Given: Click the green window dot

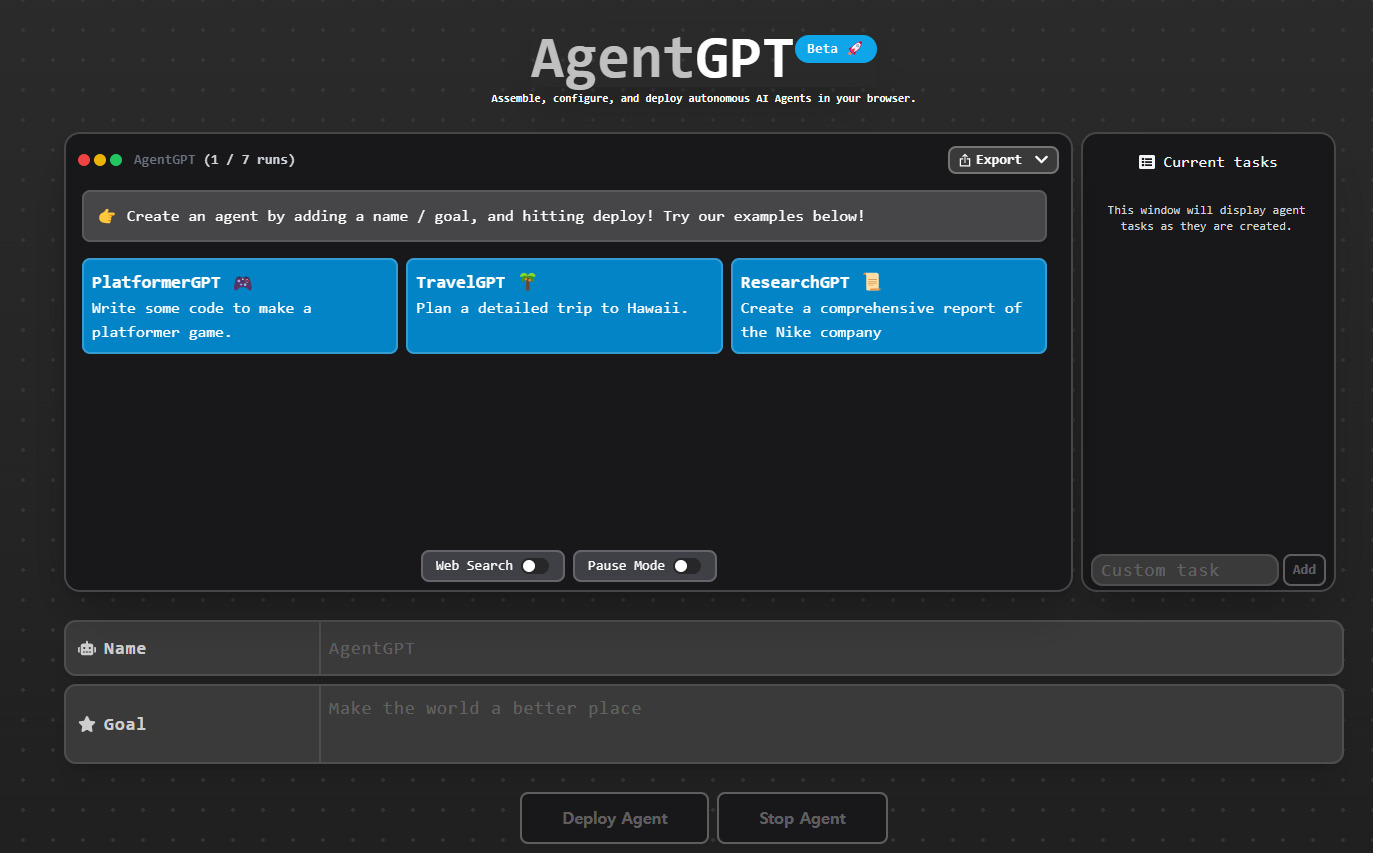Looking at the screenshot, I should 116,160.
